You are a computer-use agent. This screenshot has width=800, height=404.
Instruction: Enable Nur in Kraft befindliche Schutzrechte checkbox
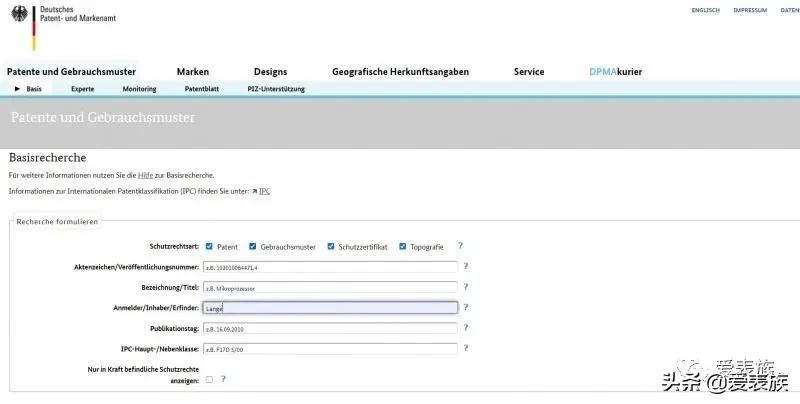click(x=209, y=380)
